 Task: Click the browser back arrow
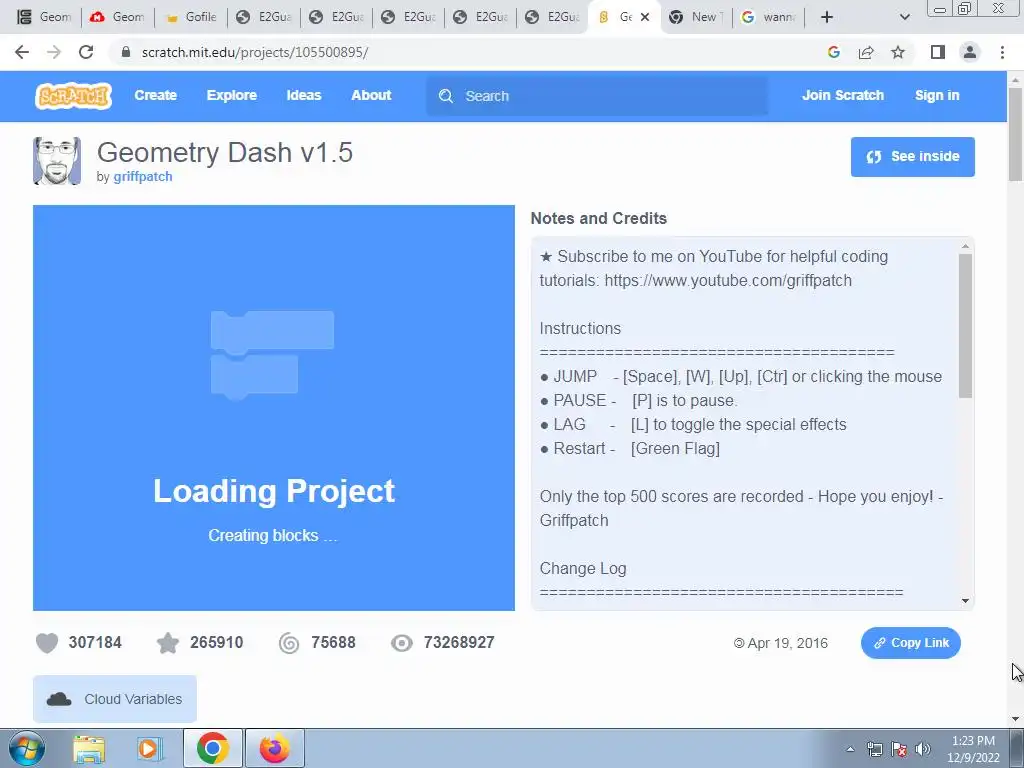(x=22, y=52)
